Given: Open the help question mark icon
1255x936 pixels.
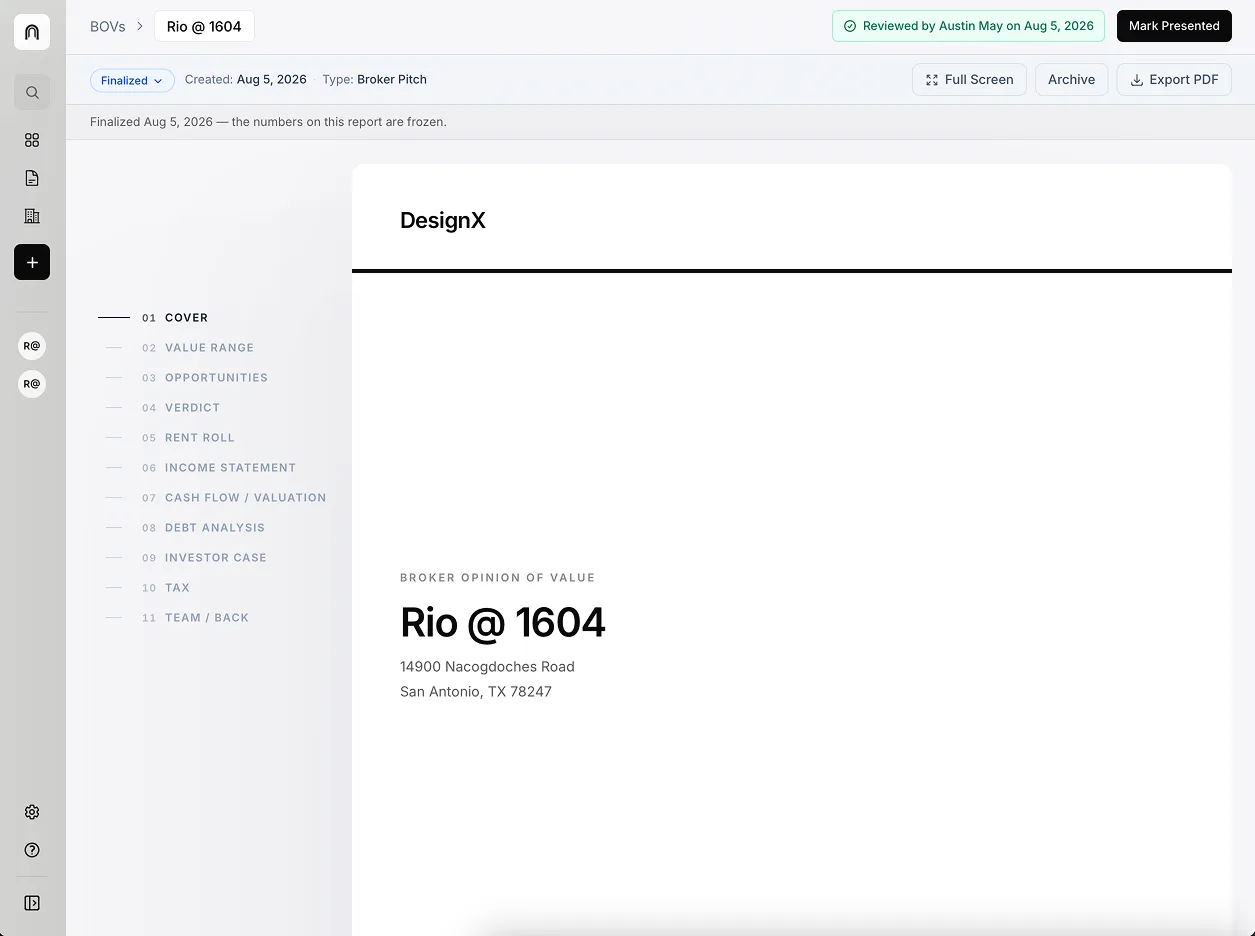Looking at the screenshot, I should [x=32, y=850].
